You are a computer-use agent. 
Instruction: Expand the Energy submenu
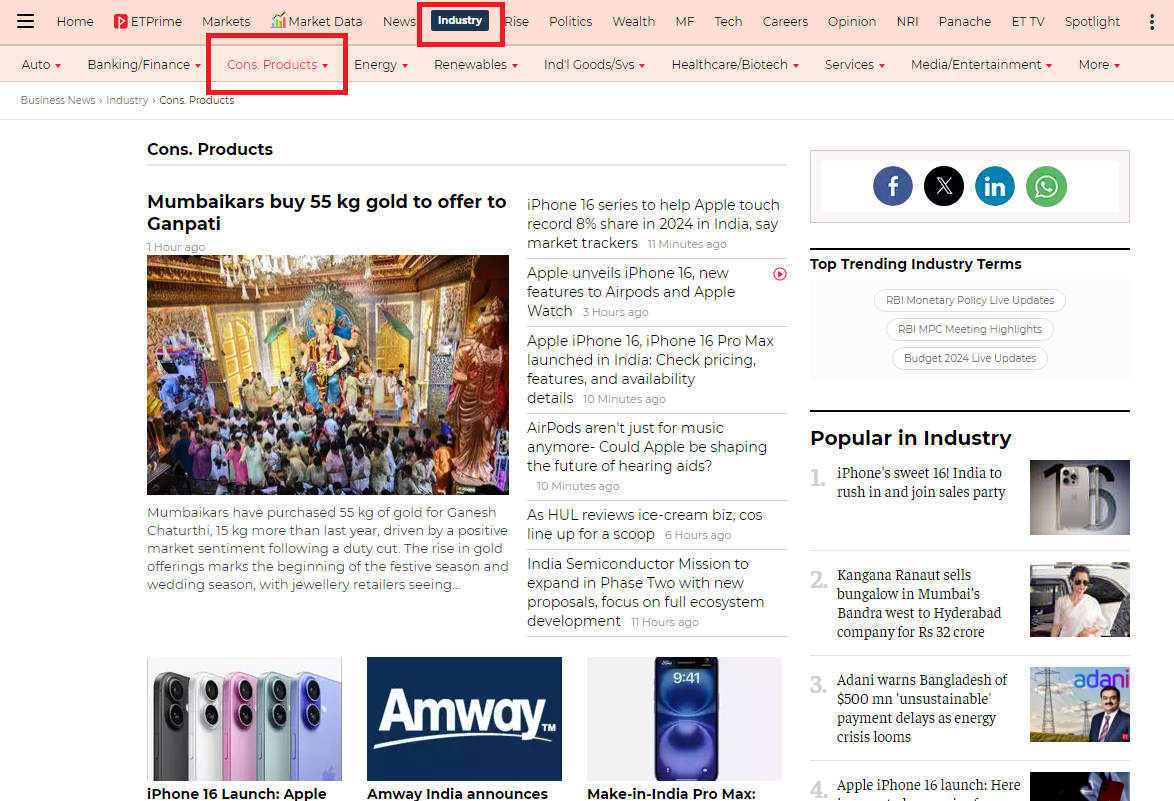381,65
